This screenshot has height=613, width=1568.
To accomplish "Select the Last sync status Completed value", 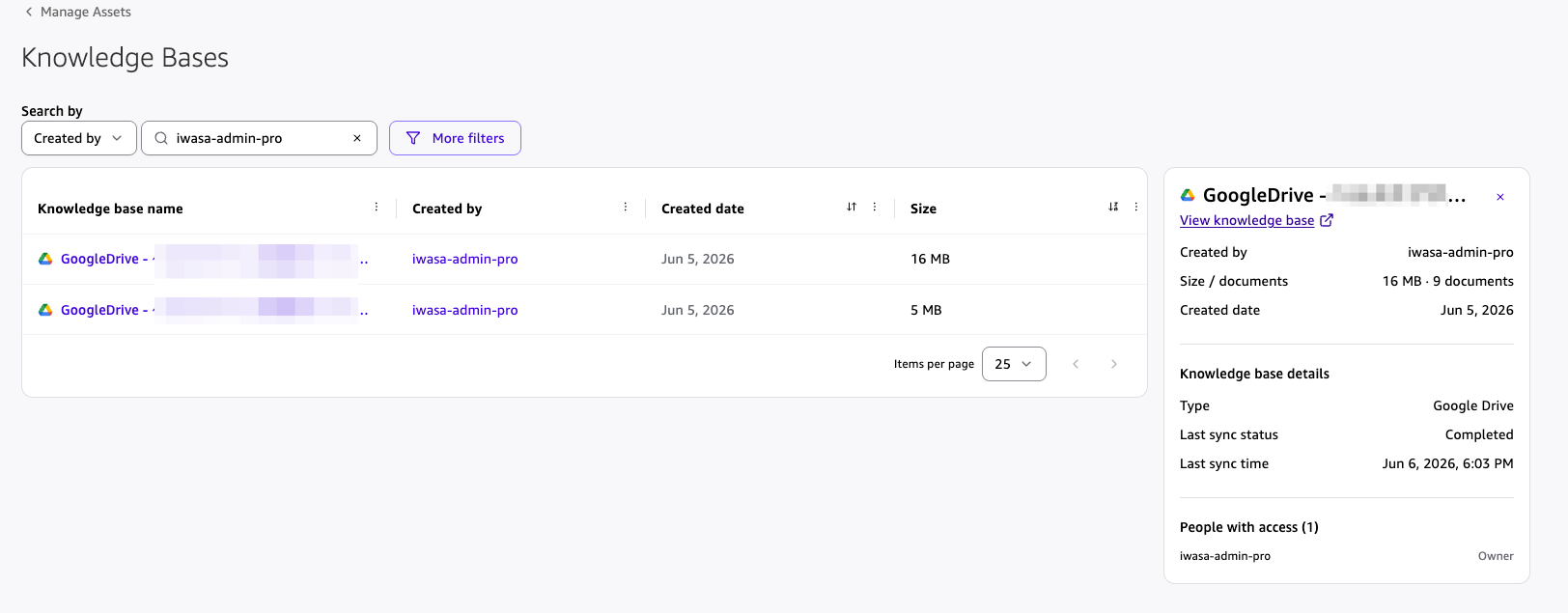I will (1479, 434).
